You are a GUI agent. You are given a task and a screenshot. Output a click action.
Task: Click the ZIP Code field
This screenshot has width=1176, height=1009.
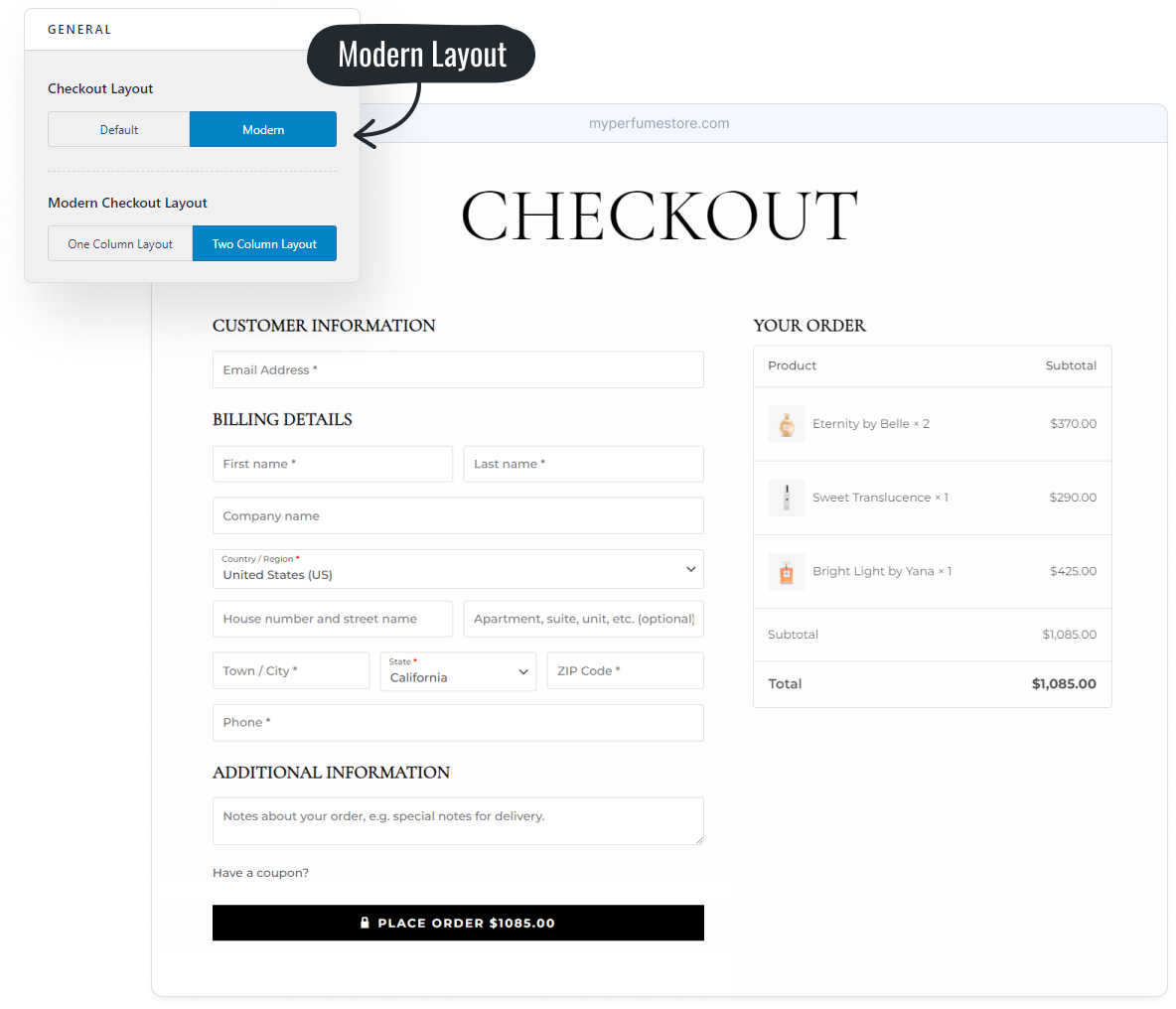[626, 671]
